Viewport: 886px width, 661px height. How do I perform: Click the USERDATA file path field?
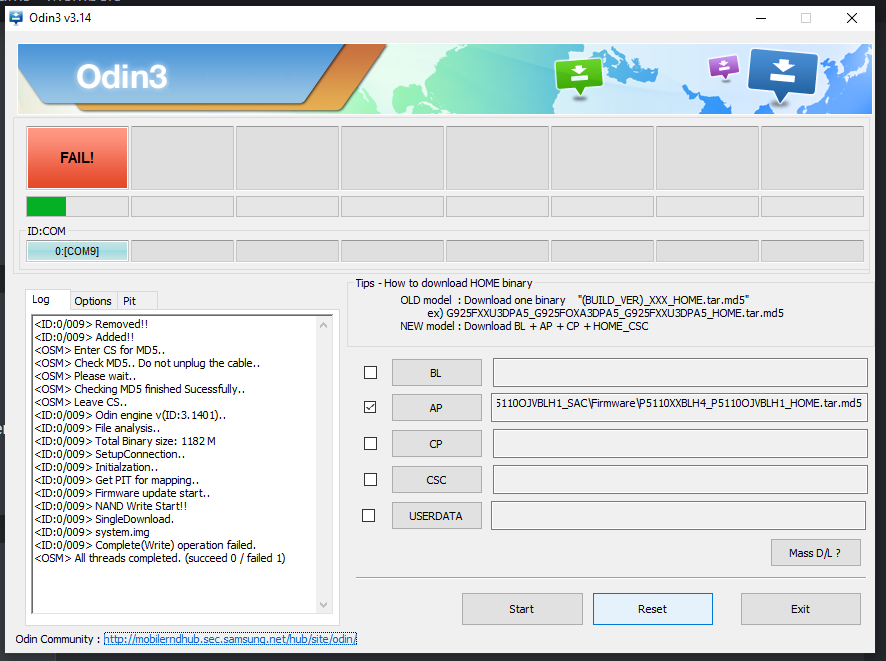pyautogui.click(x=678, y=516)
